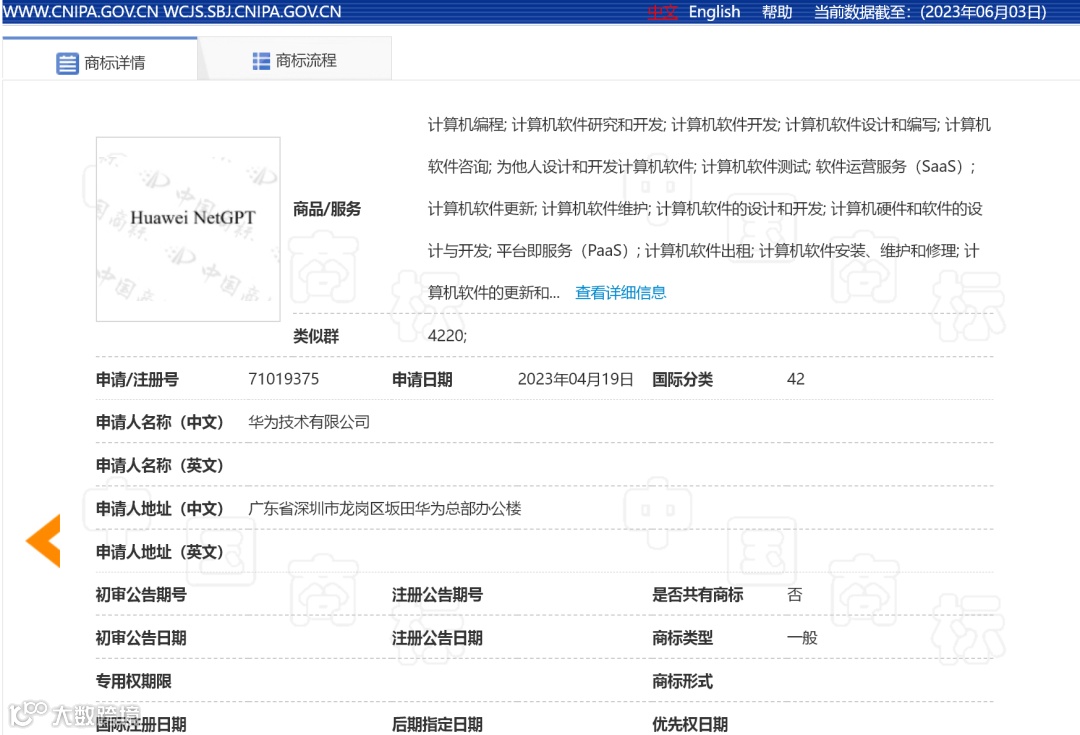Click the 一般 trademark type value
The width and height of the screenshot is (1080, 735).
(x=802, y=638)
